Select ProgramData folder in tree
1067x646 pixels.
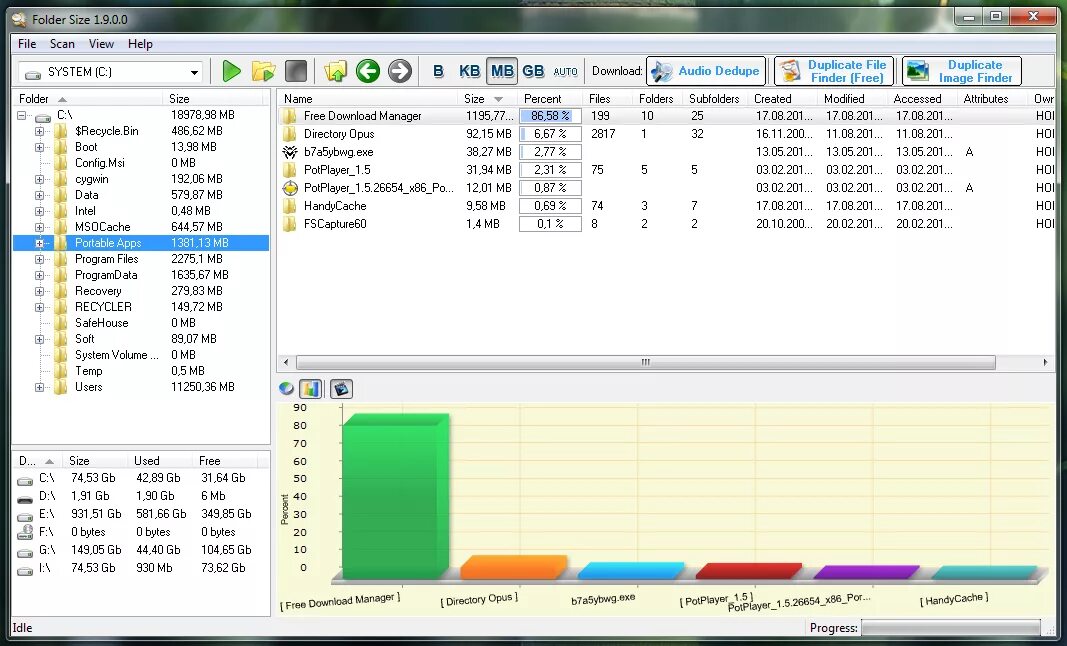[x=105, y=275]
